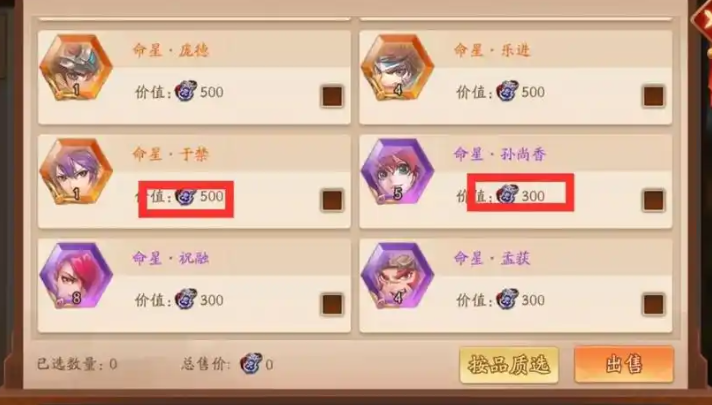Tap the 于禁 hero portrait icon
The image size is (712, 405).
[x=76, y=172]
